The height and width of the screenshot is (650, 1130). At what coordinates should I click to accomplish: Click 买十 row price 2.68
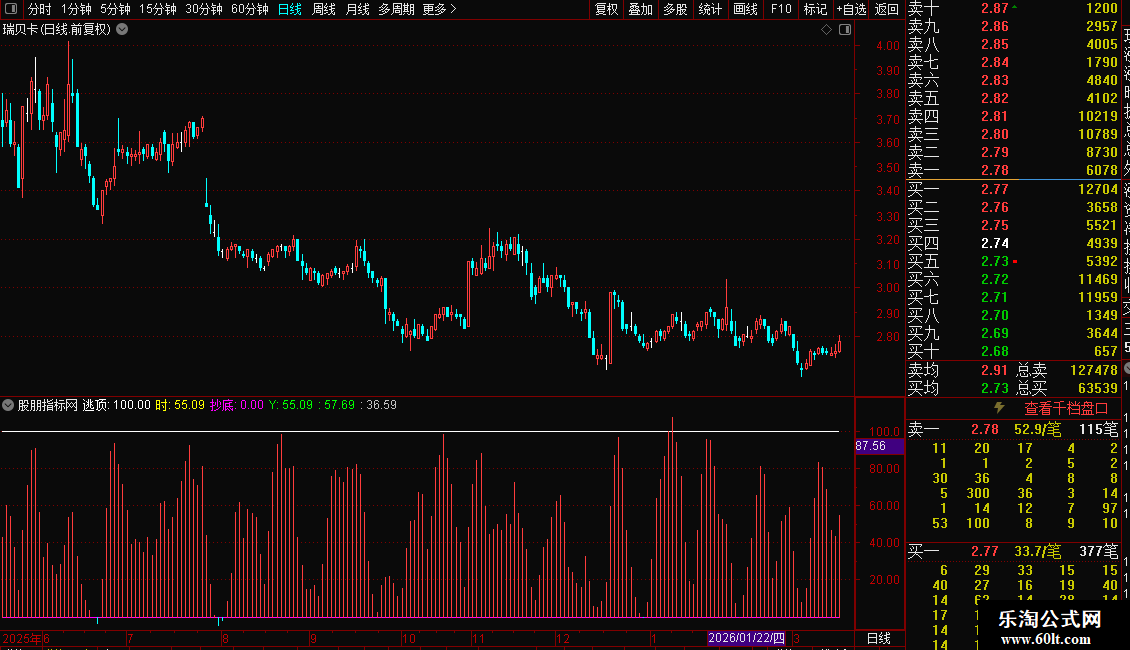point(995,352)
